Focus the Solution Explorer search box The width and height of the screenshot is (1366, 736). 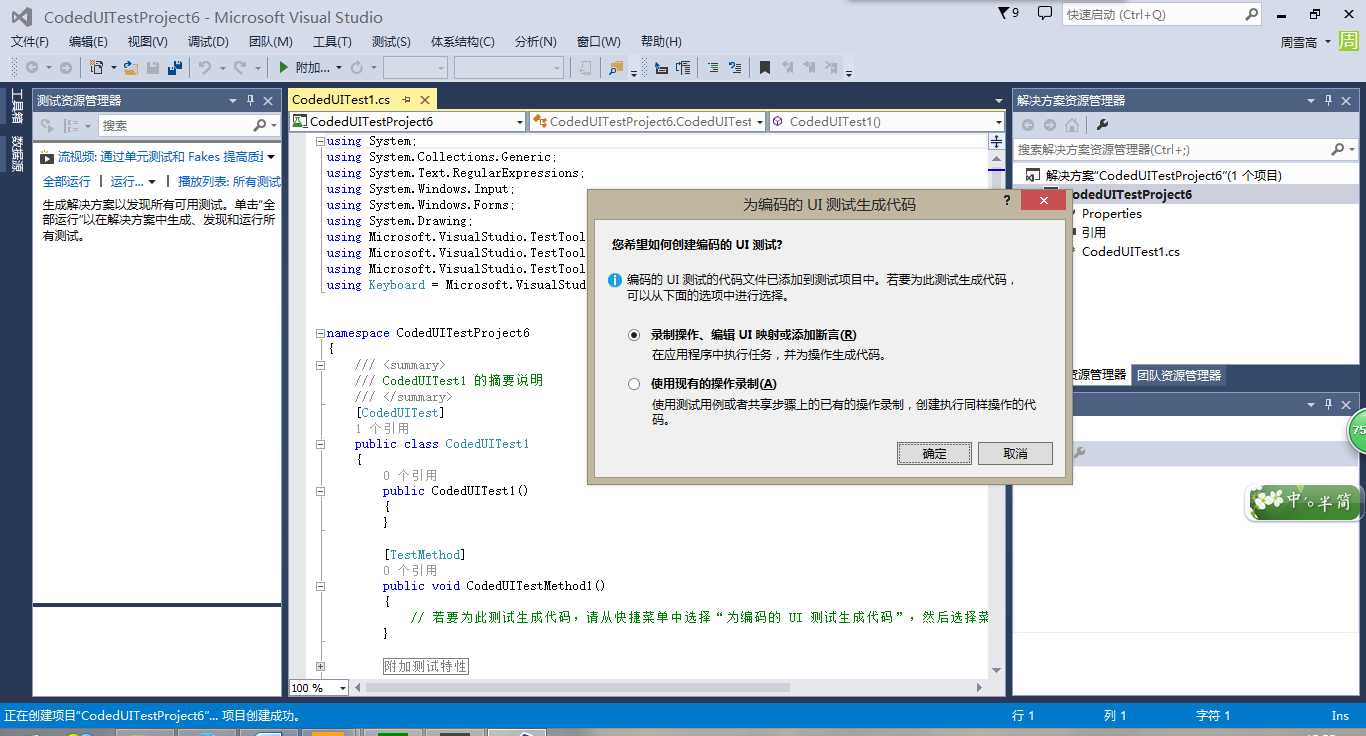tap(1186, 149)
